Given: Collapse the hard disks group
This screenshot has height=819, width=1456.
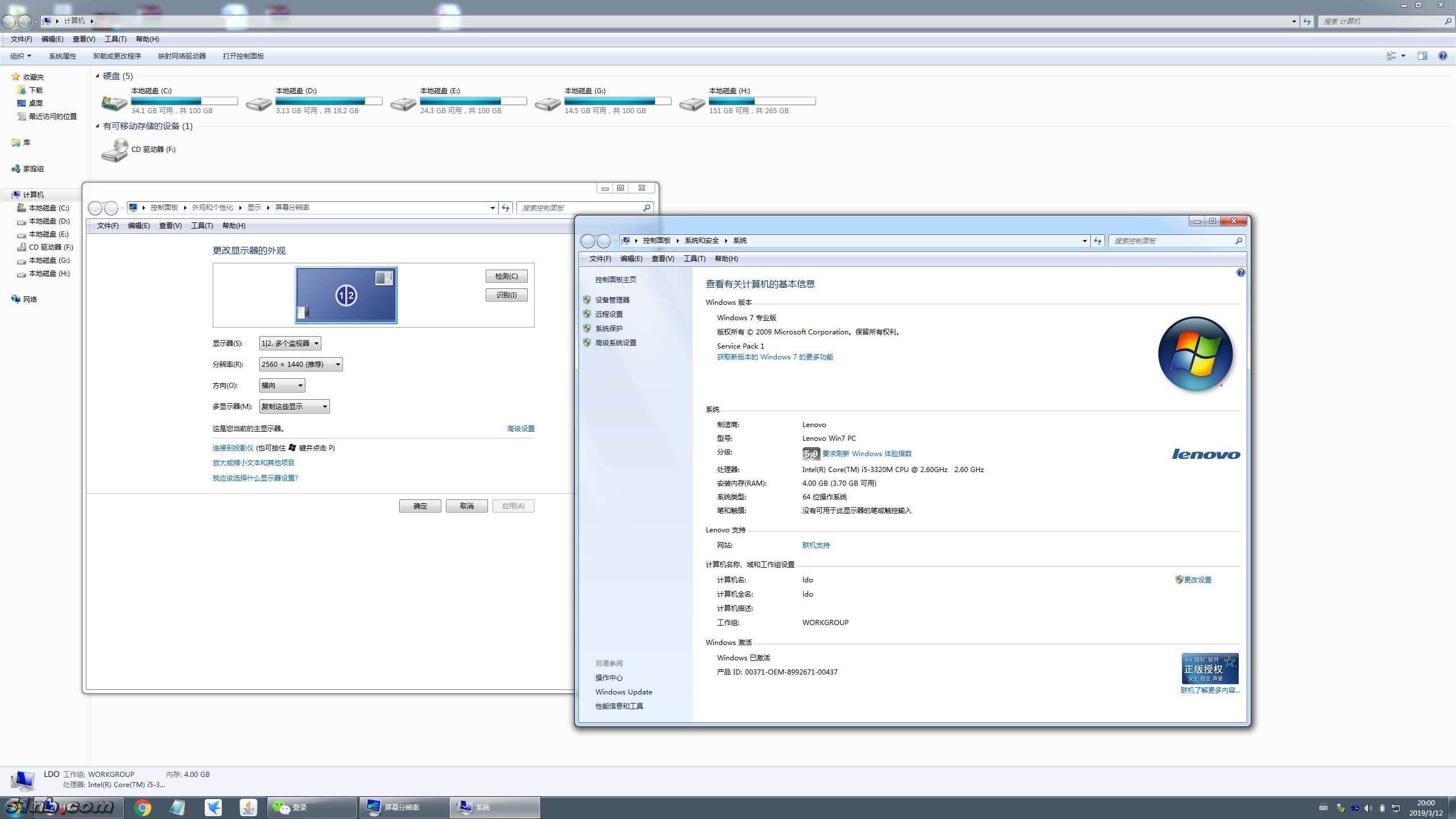Looking at the screenshot, I should (x=97, y=76).
